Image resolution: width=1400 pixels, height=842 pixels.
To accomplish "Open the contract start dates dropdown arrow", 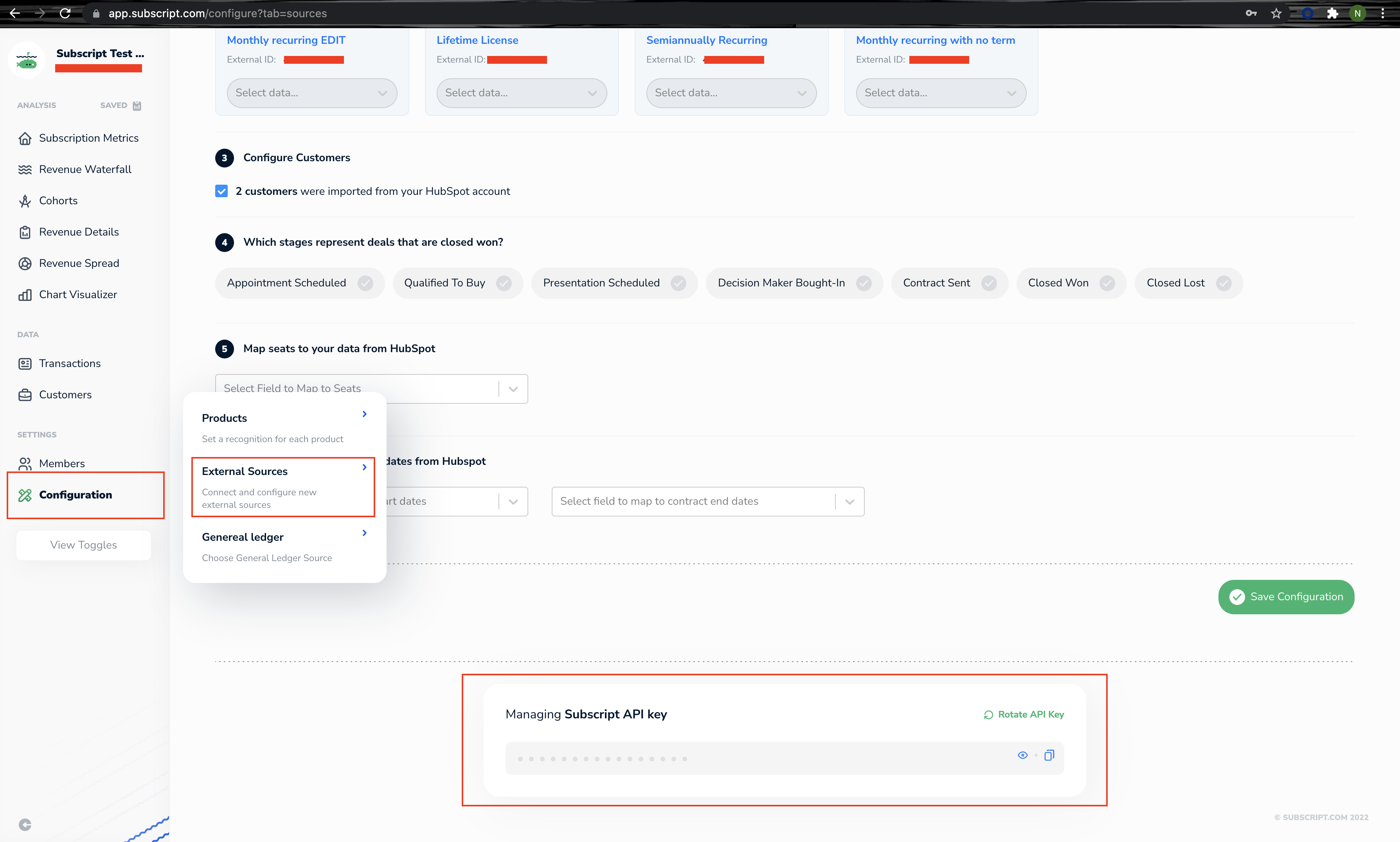I will point(513,502).
